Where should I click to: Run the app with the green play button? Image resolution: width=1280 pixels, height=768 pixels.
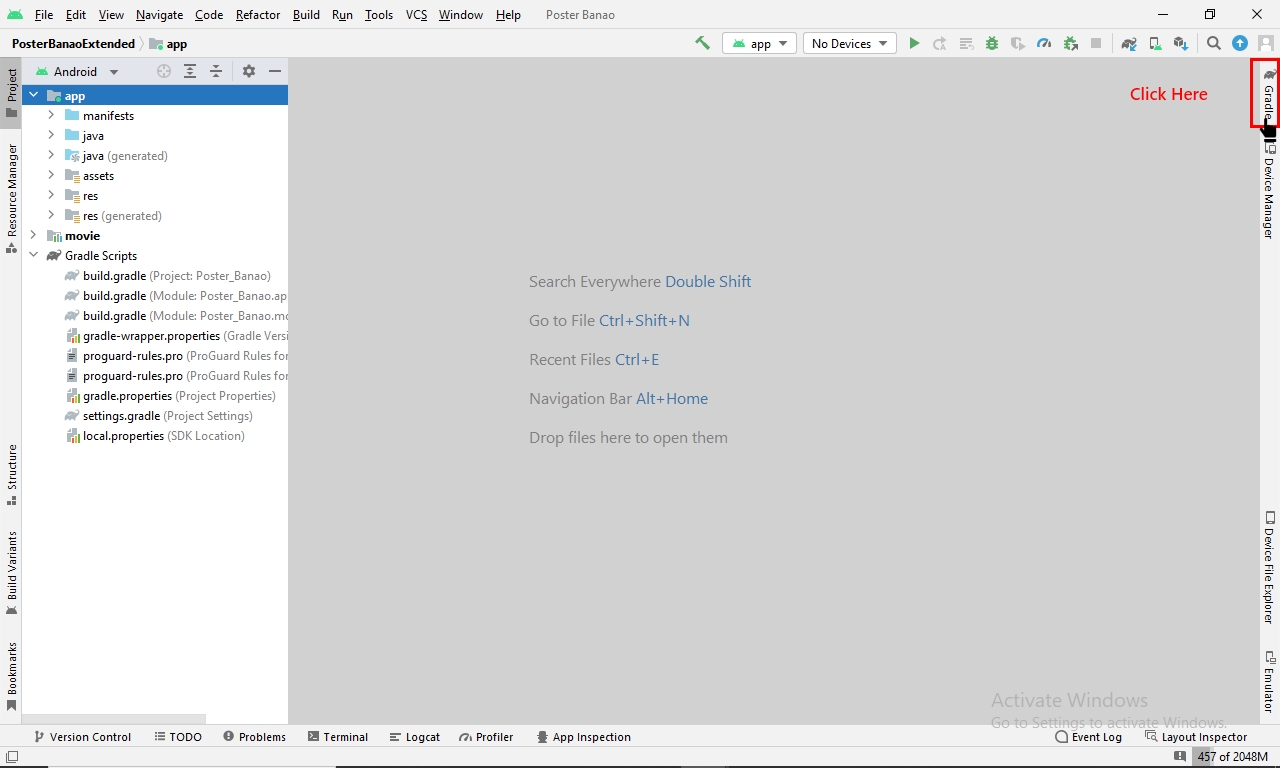(914, 43)
